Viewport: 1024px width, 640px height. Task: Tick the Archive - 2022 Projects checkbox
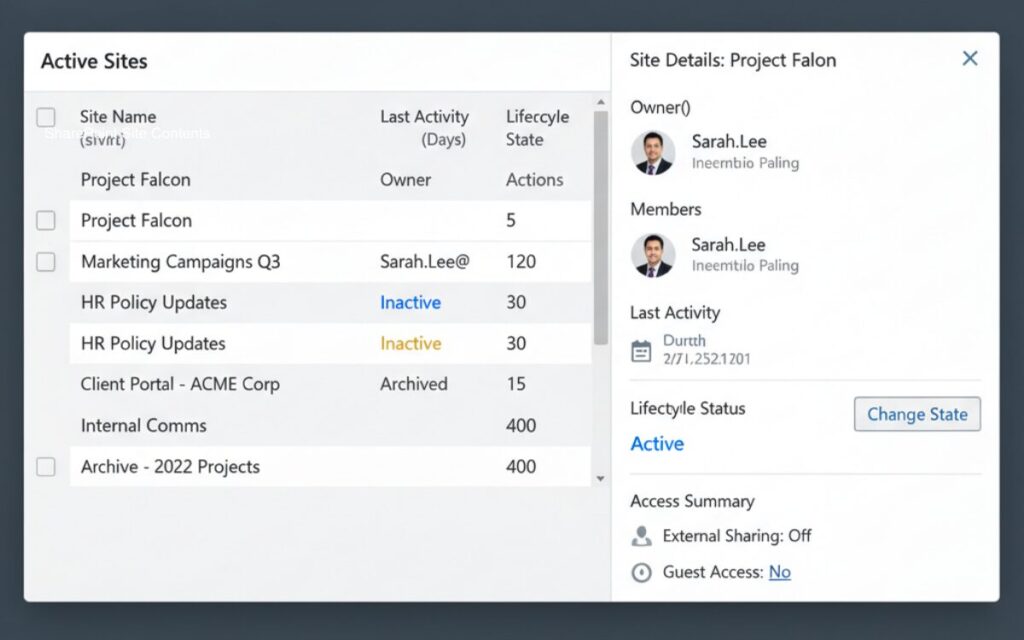coord(46,467)
